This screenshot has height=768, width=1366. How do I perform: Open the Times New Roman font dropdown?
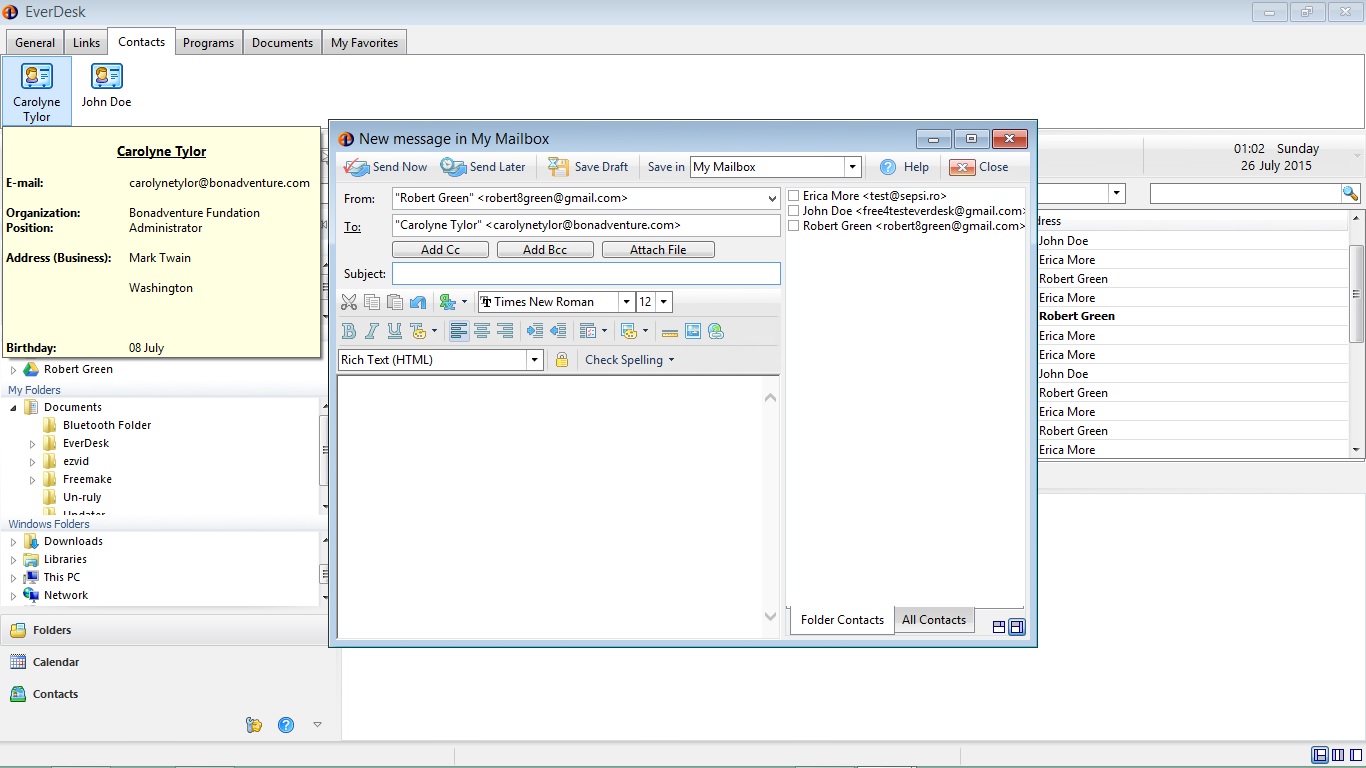626,301
